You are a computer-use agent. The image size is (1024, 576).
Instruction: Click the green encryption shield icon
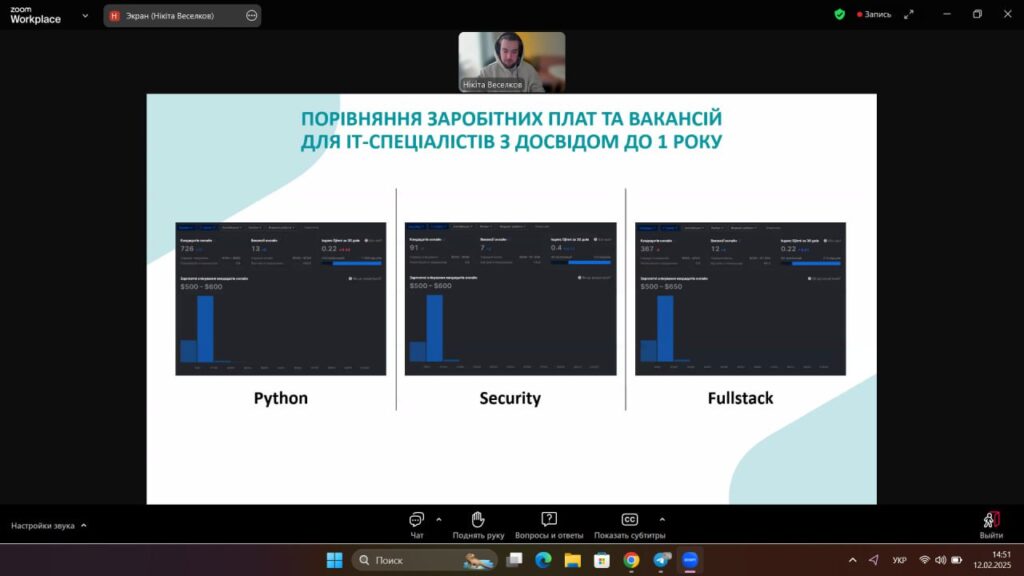coord(840,14)
